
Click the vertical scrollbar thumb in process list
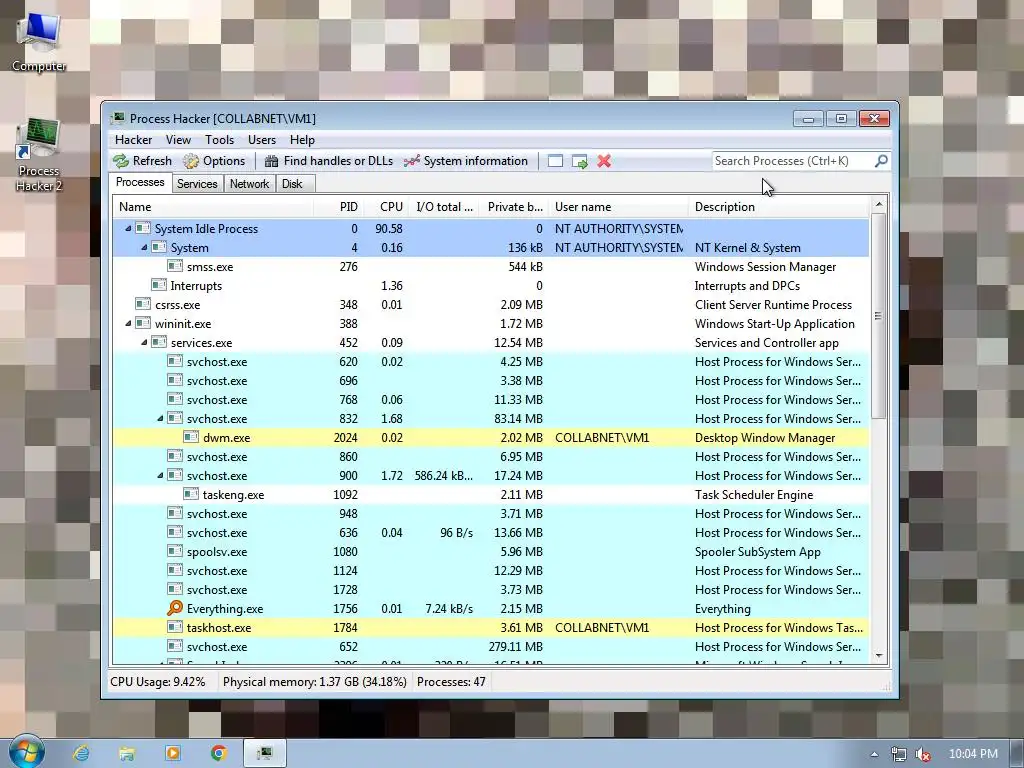coord(879,316)
